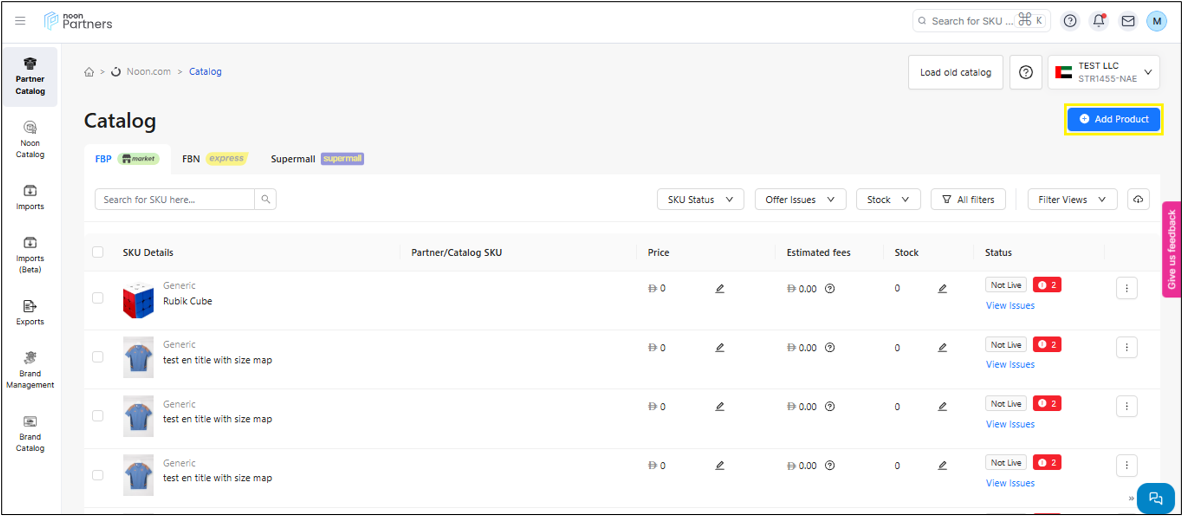This screenshot has width=1183, height=516.
Task: Toggle the select-all checkbox in the table header
Action: 98,252
